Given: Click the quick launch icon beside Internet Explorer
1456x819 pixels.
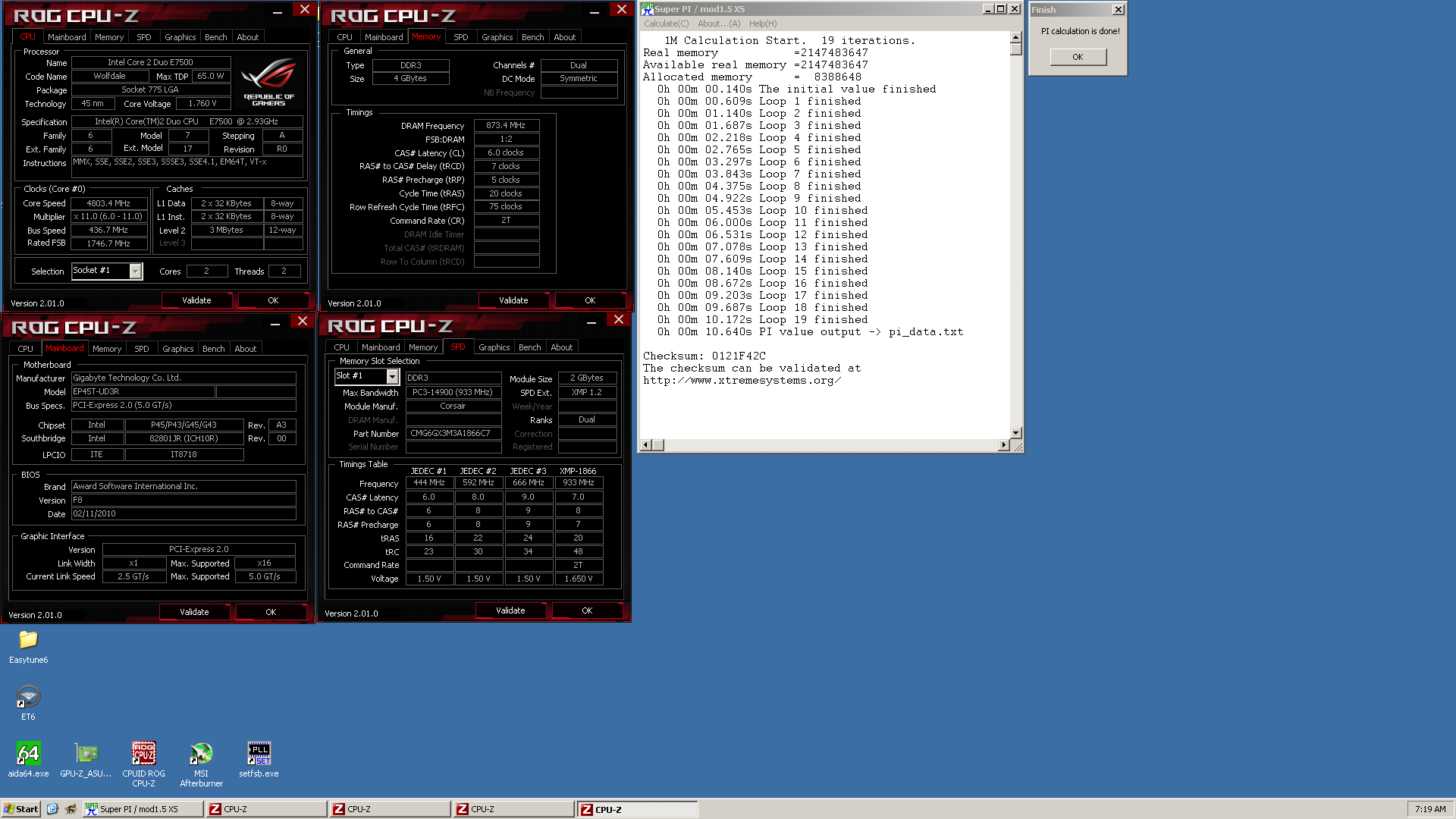Looking at the screenshot, I should [71, 809].
